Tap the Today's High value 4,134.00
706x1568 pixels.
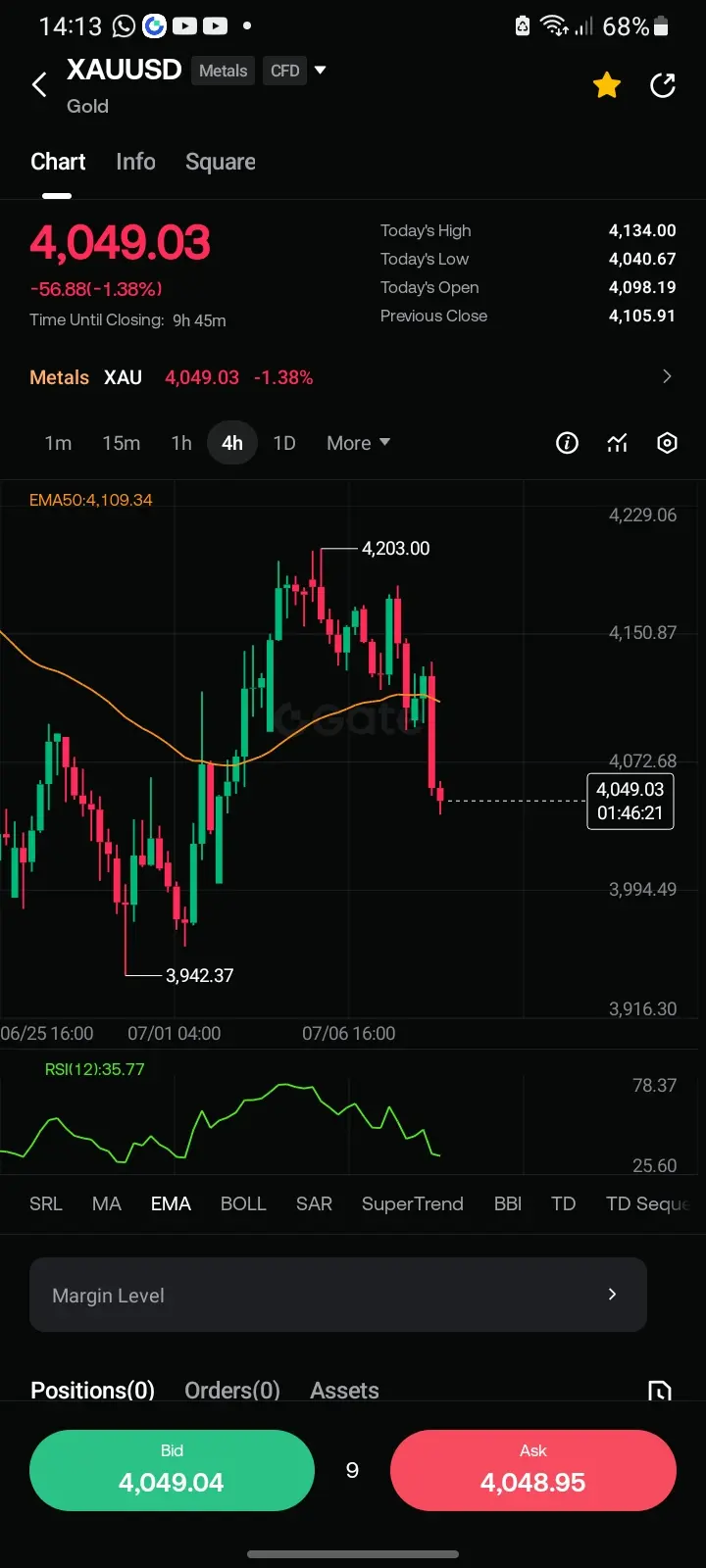(x=642, y=230)
